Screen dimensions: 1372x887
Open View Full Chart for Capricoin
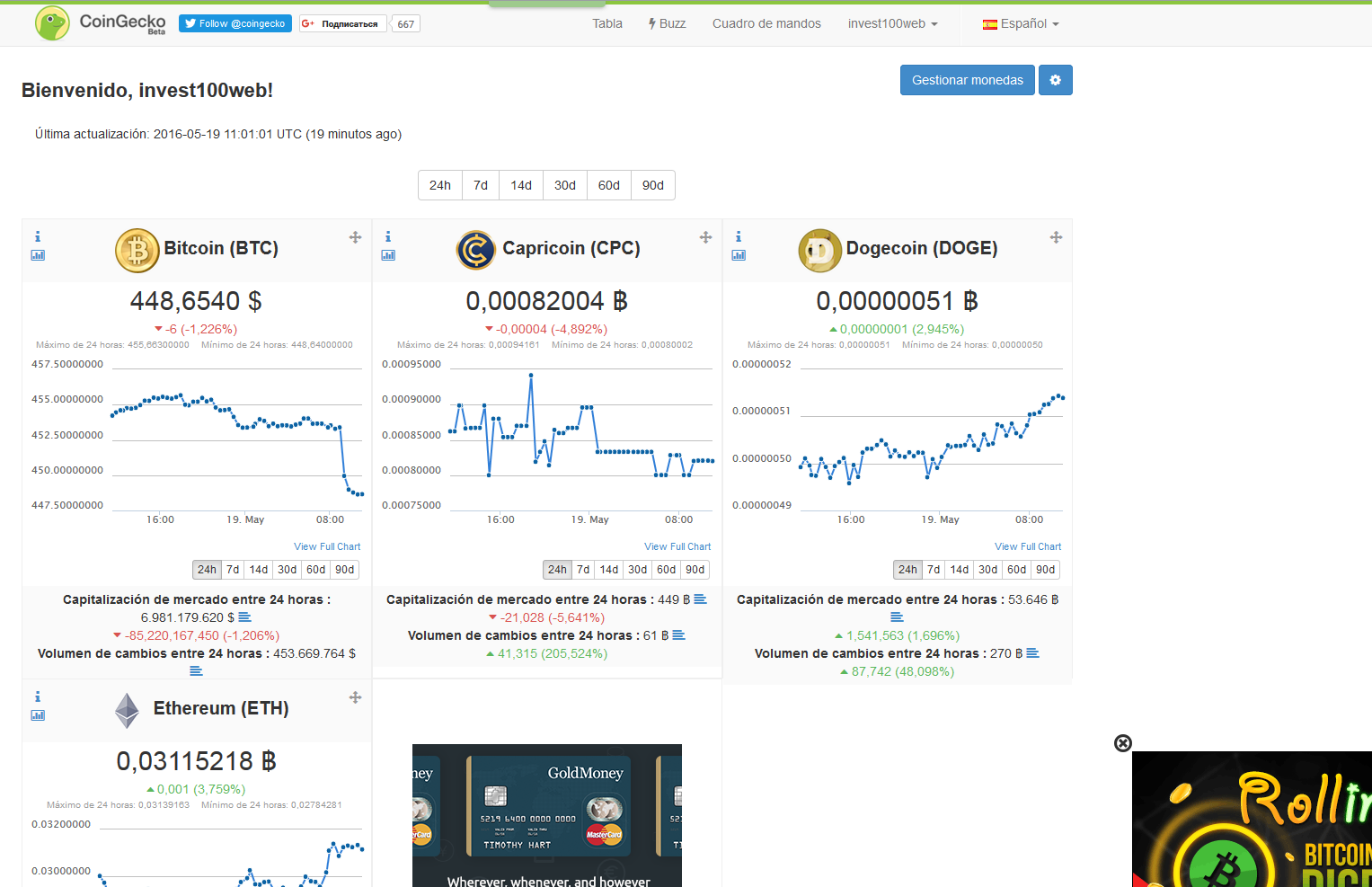pos(677,546)
